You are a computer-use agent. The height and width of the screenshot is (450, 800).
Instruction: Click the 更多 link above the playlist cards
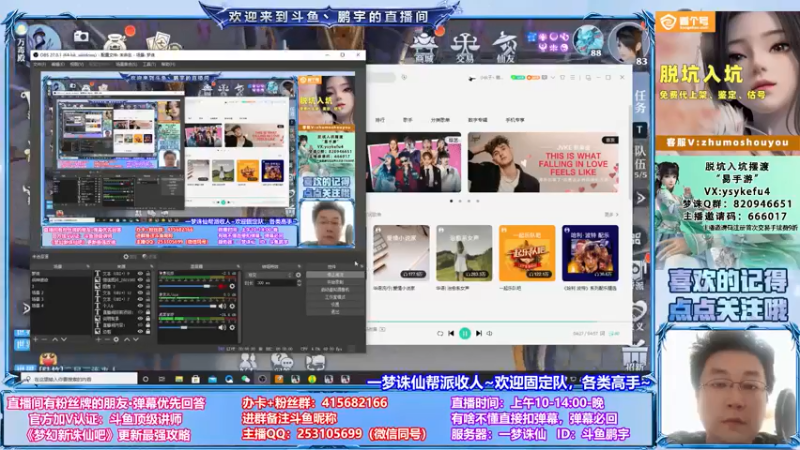pos(611,215)
